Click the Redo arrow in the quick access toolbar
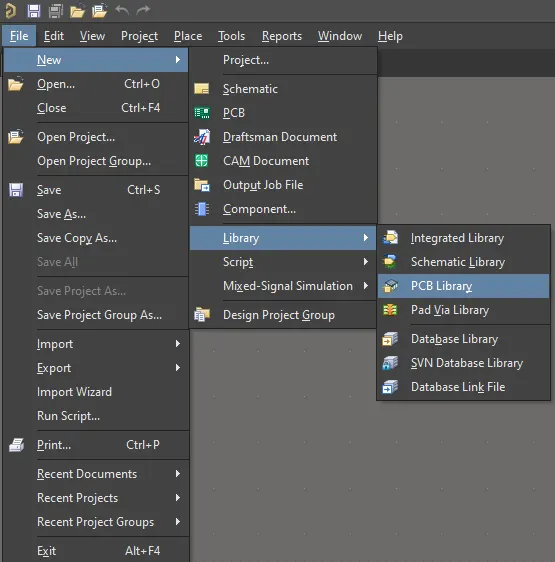Screen dimensions: 555x562 [143, 10]
